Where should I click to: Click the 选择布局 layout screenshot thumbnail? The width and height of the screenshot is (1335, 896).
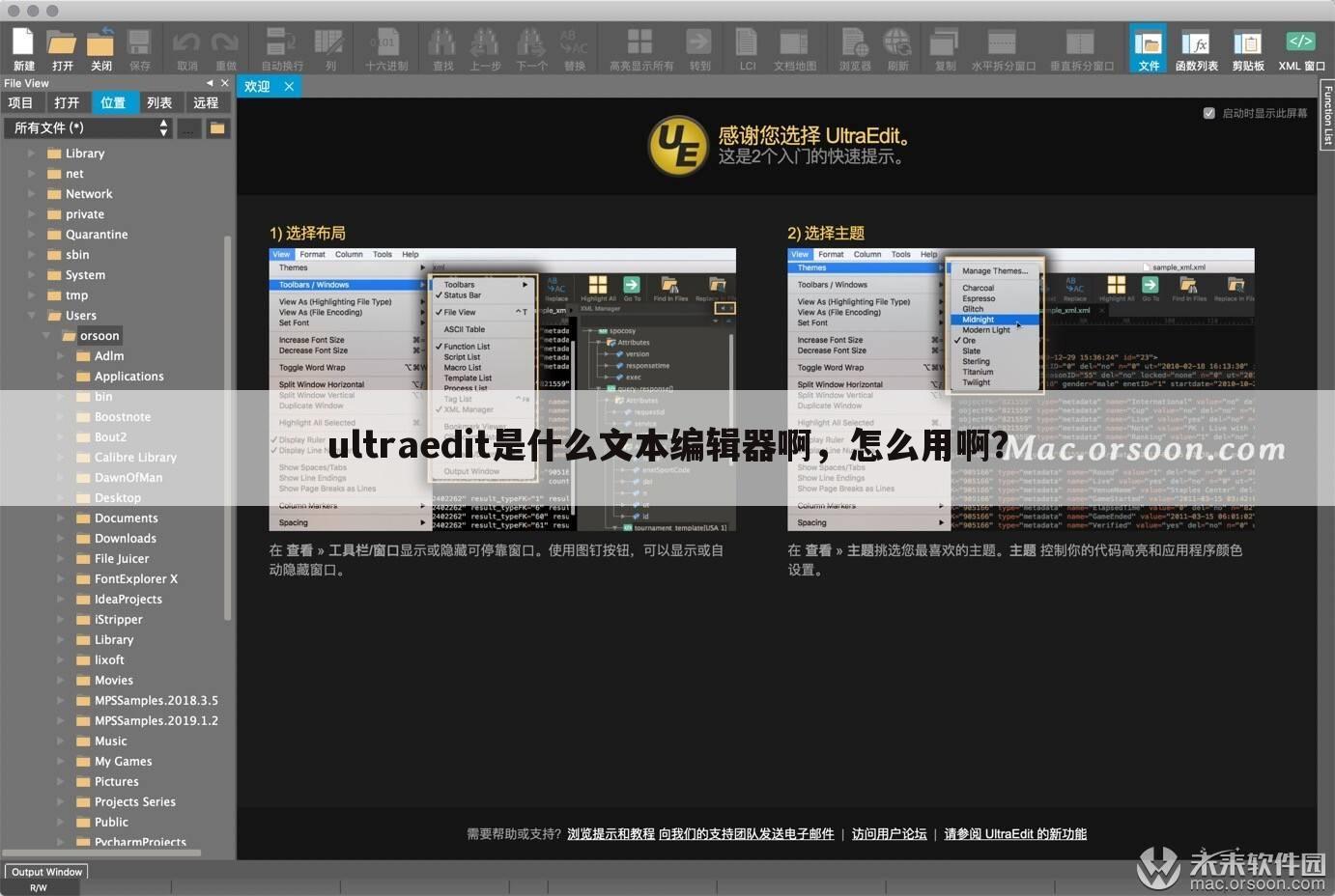click(x=502, y=390)
